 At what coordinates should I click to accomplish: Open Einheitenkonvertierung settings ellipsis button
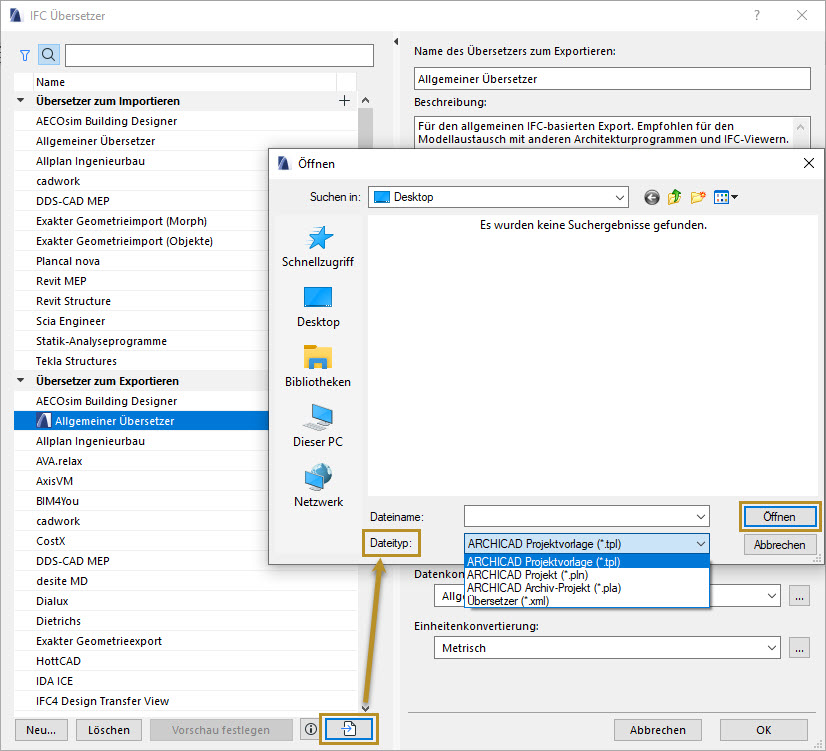799,648
